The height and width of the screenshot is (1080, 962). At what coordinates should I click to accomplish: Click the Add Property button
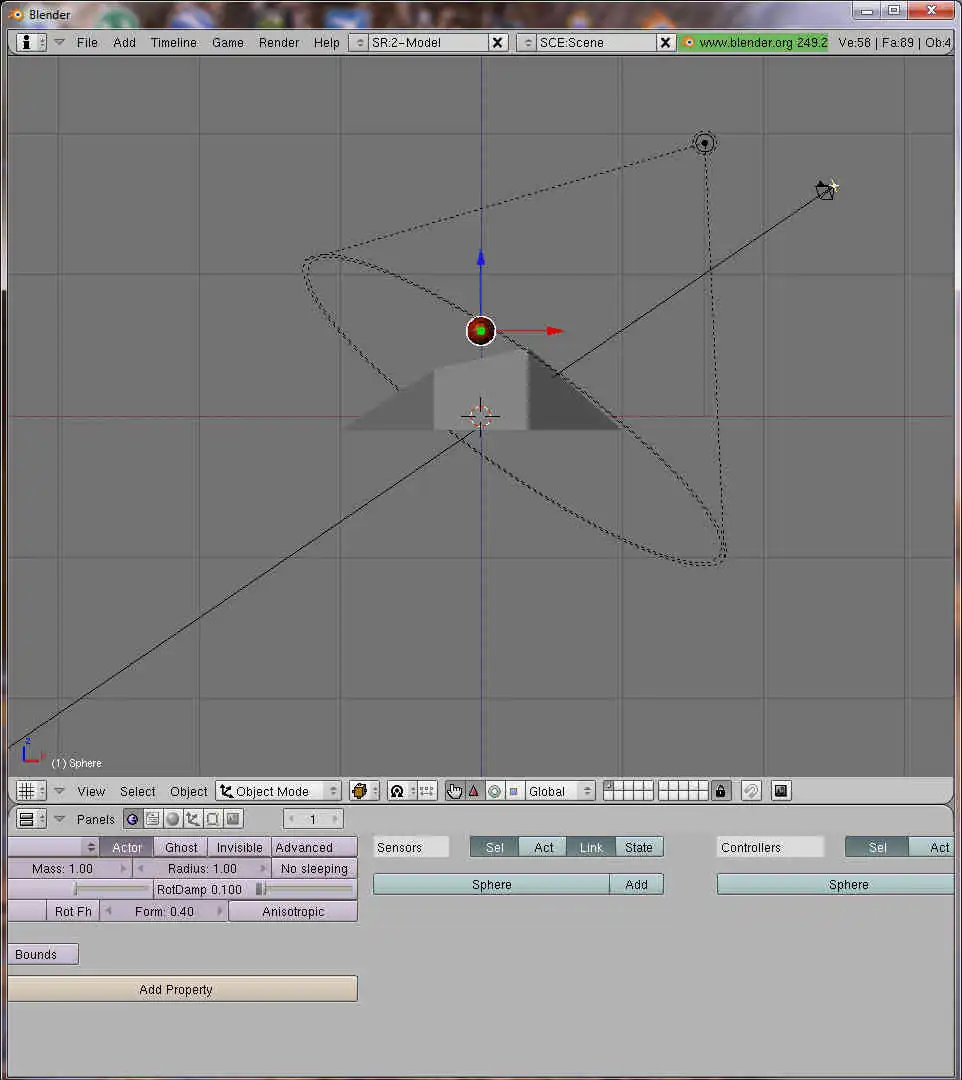182,989
